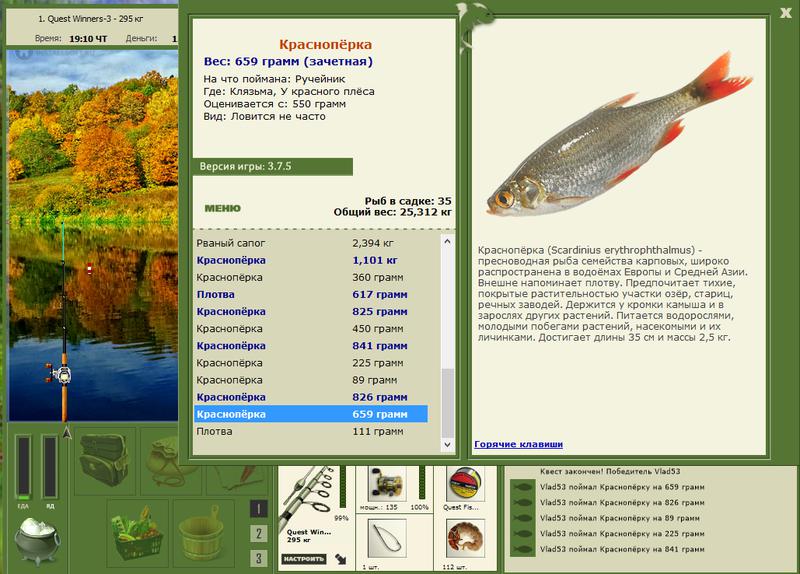Switch to rod slot 3
800x574 pixels.
click(x=259, y=558)
